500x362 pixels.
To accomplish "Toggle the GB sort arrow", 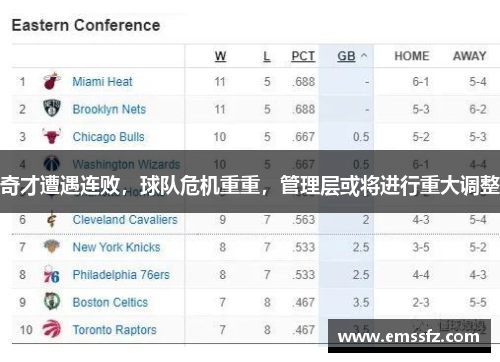I will click(364, 56).
